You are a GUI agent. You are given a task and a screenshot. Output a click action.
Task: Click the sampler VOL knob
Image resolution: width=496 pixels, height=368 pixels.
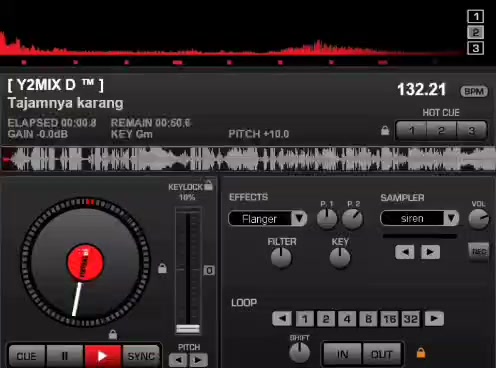tap(479, 219)
